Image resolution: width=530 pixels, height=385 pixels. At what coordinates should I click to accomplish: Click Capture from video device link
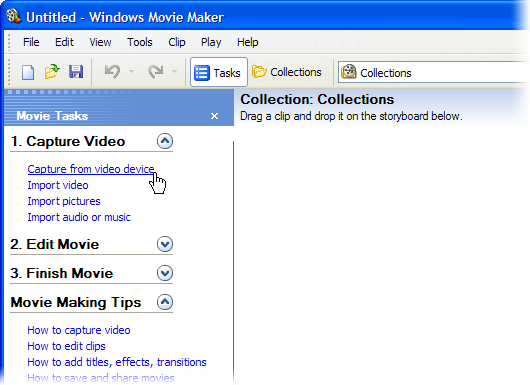point(91,169)
